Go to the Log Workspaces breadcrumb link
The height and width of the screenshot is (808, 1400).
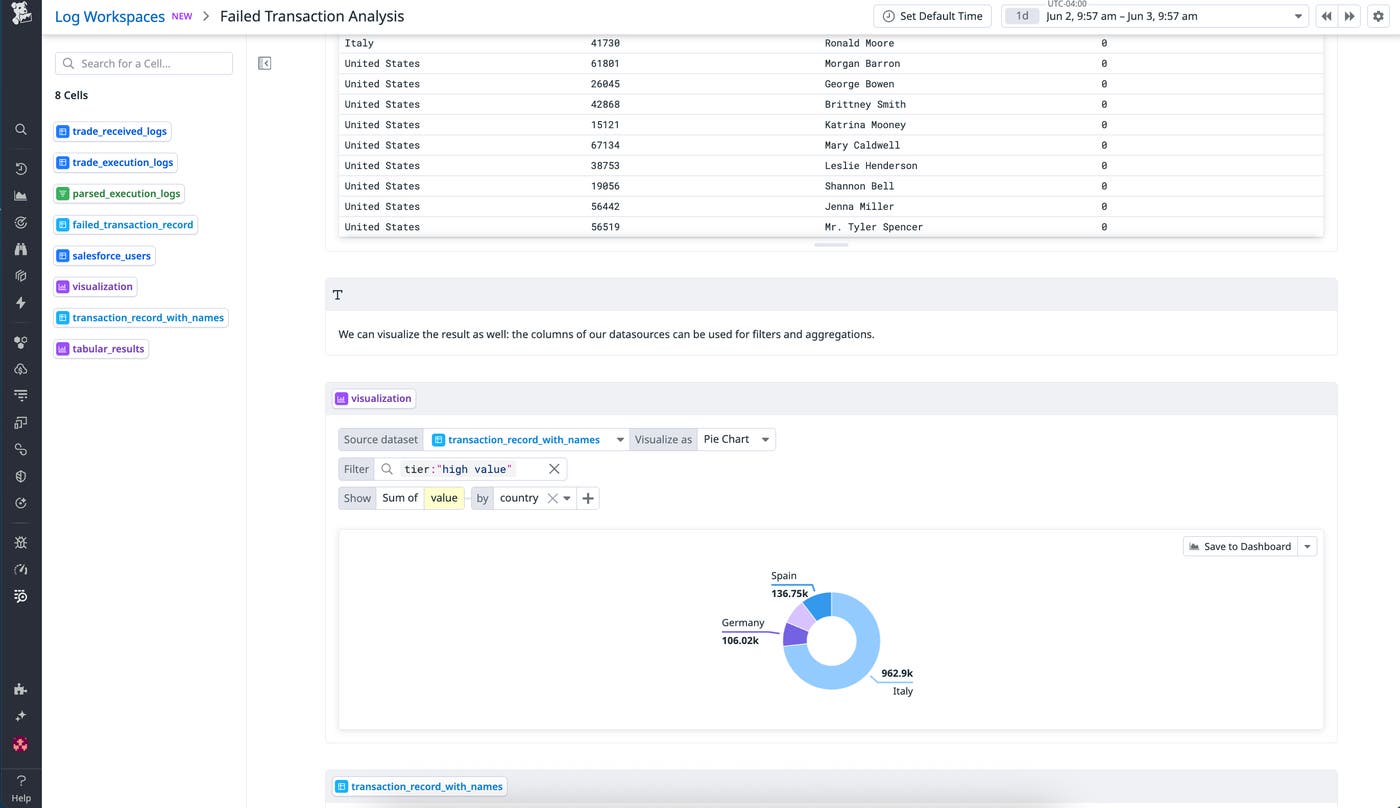pos(110,16)
